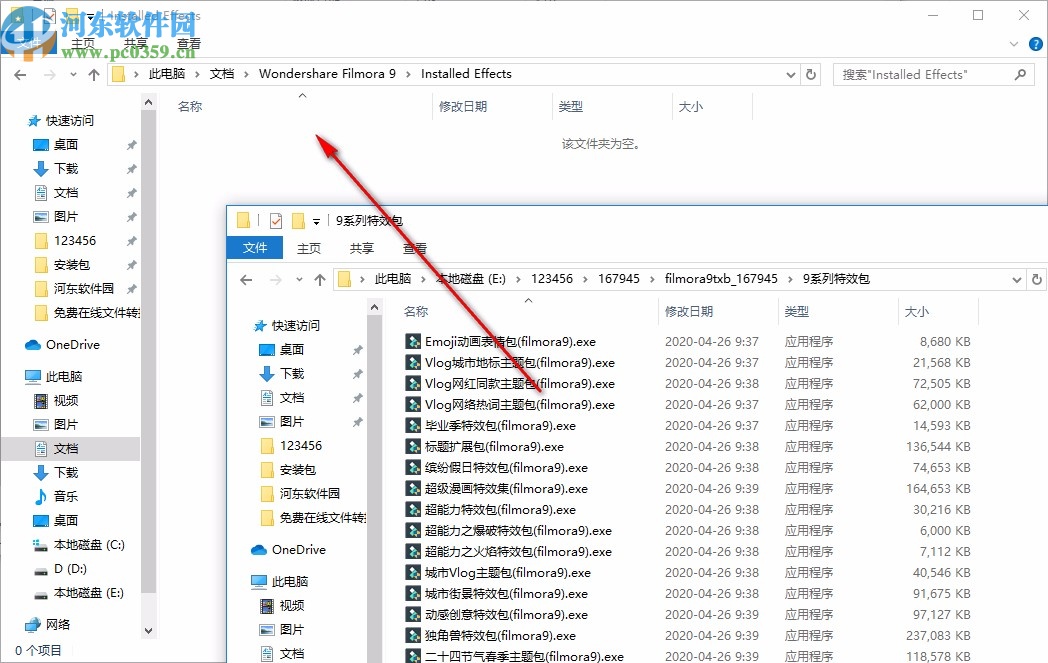The width and height of the screenshot is (1048, 663).
Task: Click Vlog网络热词主题包(filmora9).exe
Action: (509, 404)
